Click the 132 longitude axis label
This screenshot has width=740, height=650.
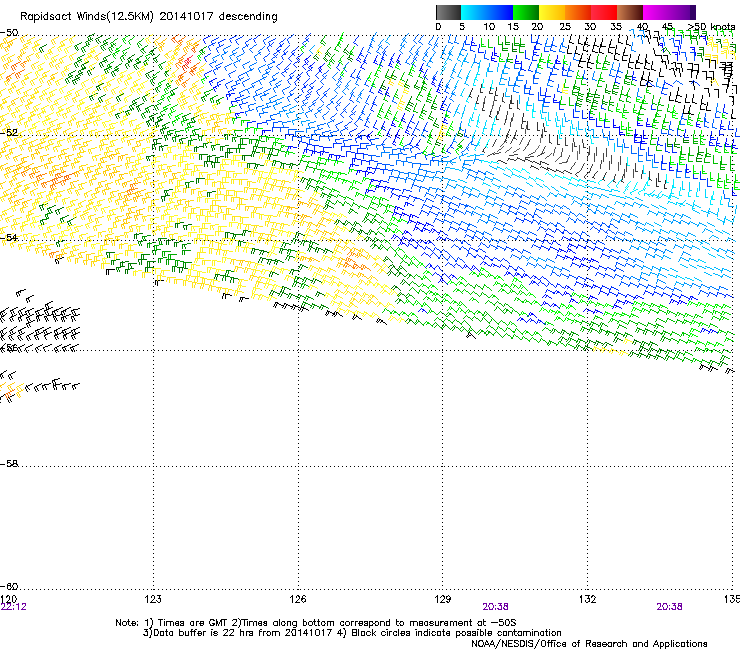point(588,599)
